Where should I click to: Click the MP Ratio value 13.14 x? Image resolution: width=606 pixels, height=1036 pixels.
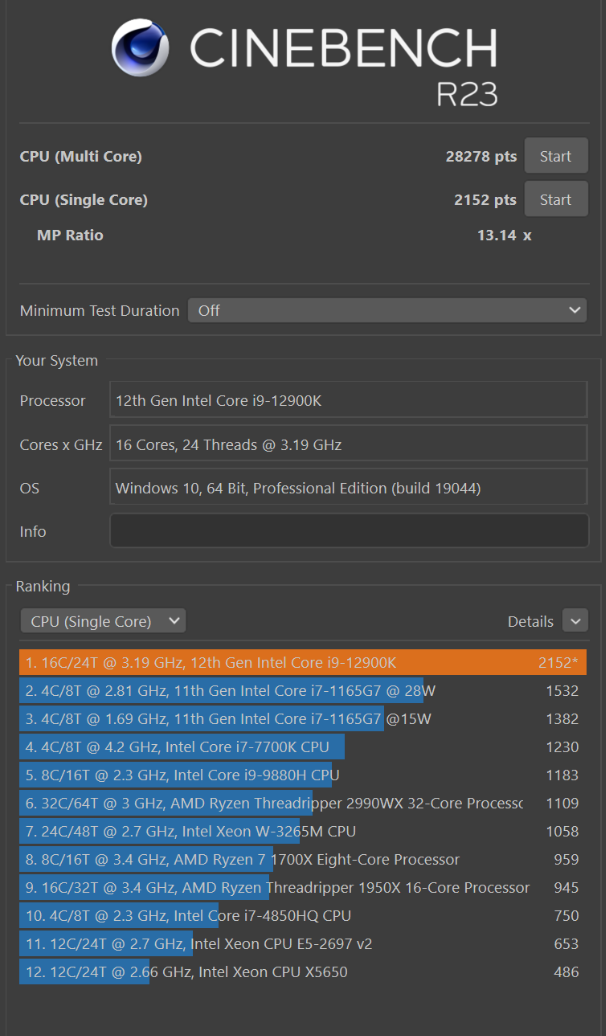pyautogui.click(x=504, y=235)
